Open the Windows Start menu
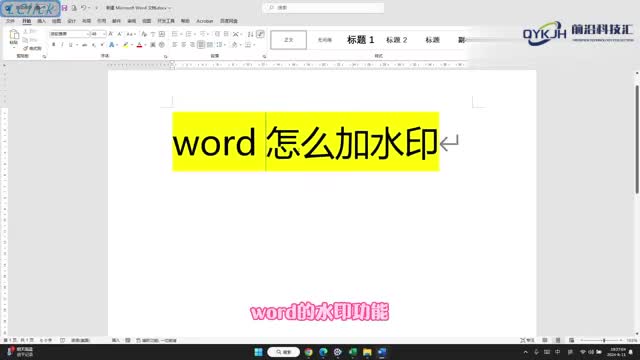This screenshot has width=640, height=360. point(258,352)
